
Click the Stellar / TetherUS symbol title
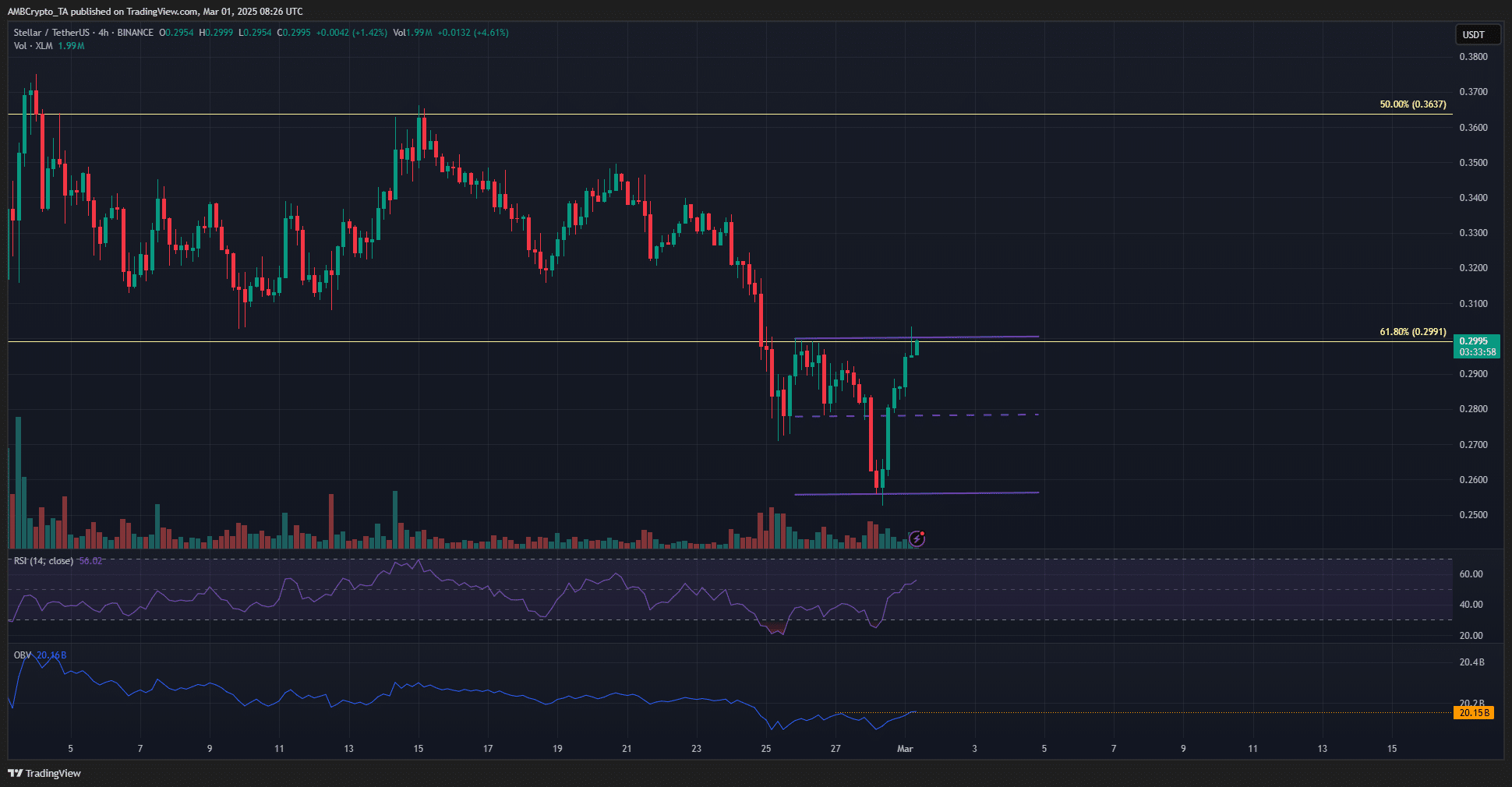click(50, 33)
